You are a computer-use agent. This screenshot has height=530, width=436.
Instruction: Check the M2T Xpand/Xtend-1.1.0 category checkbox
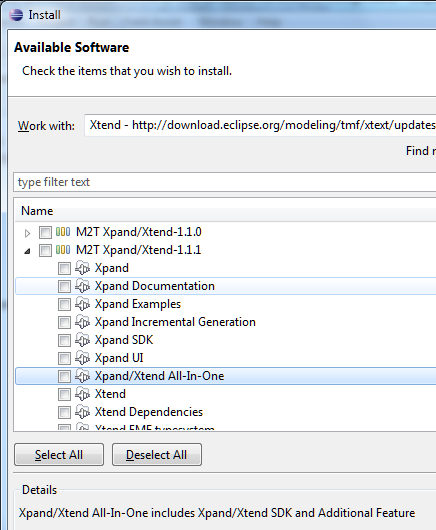(x=45, y=233)
